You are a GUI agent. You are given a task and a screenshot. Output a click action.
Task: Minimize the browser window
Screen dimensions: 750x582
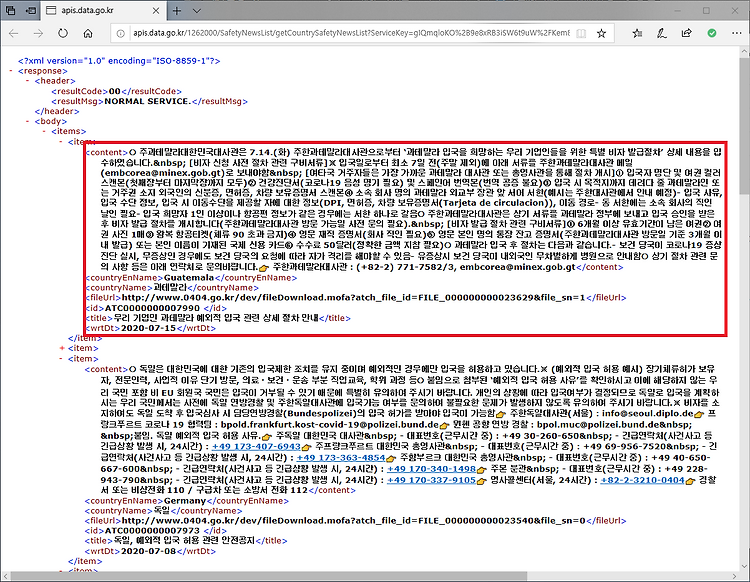pos(678,10)
